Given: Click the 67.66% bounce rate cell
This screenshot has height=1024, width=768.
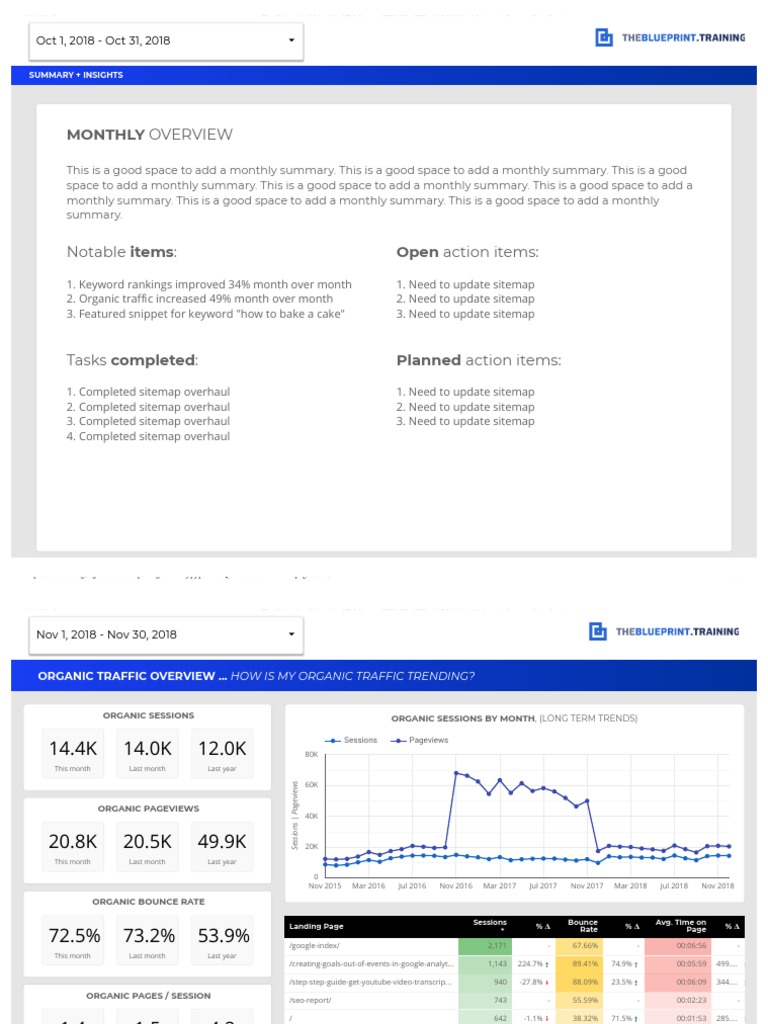Looking at the screenshot, I should point(579,945).
